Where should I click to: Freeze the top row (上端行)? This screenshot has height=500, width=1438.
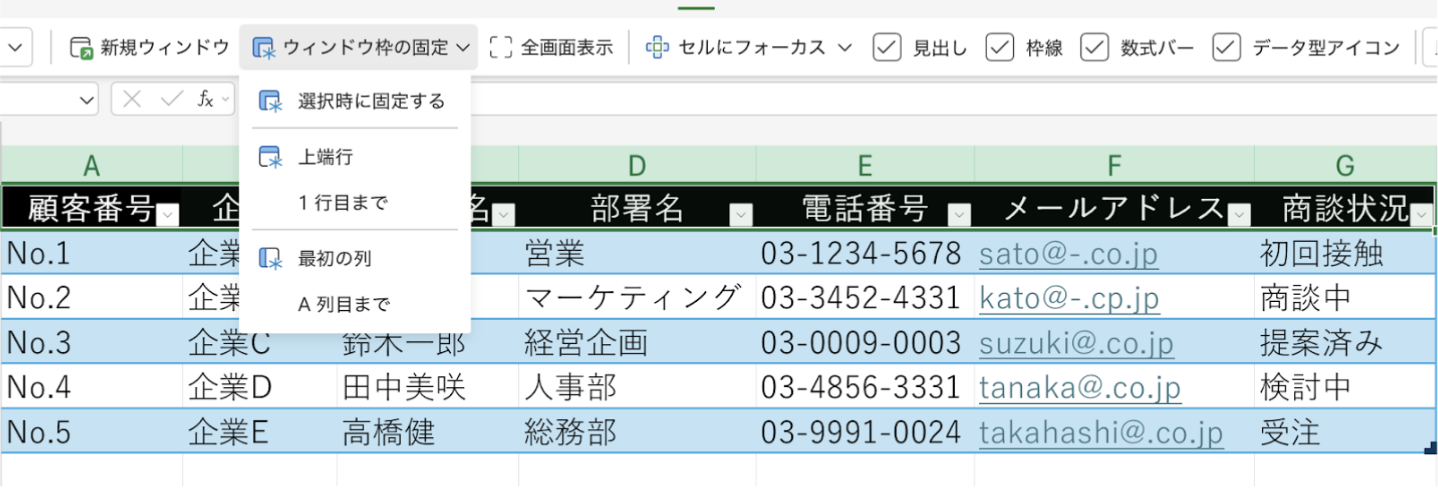pos(324,157)
